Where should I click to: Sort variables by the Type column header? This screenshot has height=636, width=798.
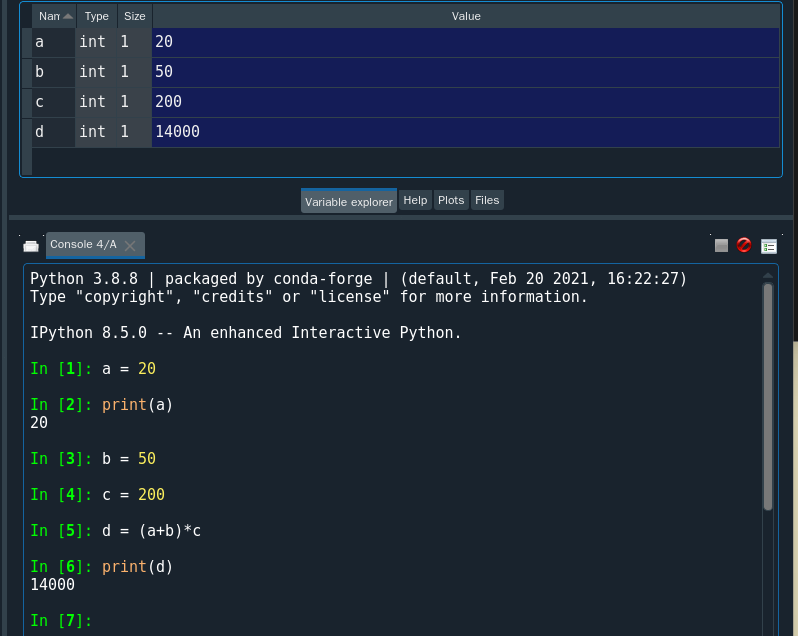point(97,16)
